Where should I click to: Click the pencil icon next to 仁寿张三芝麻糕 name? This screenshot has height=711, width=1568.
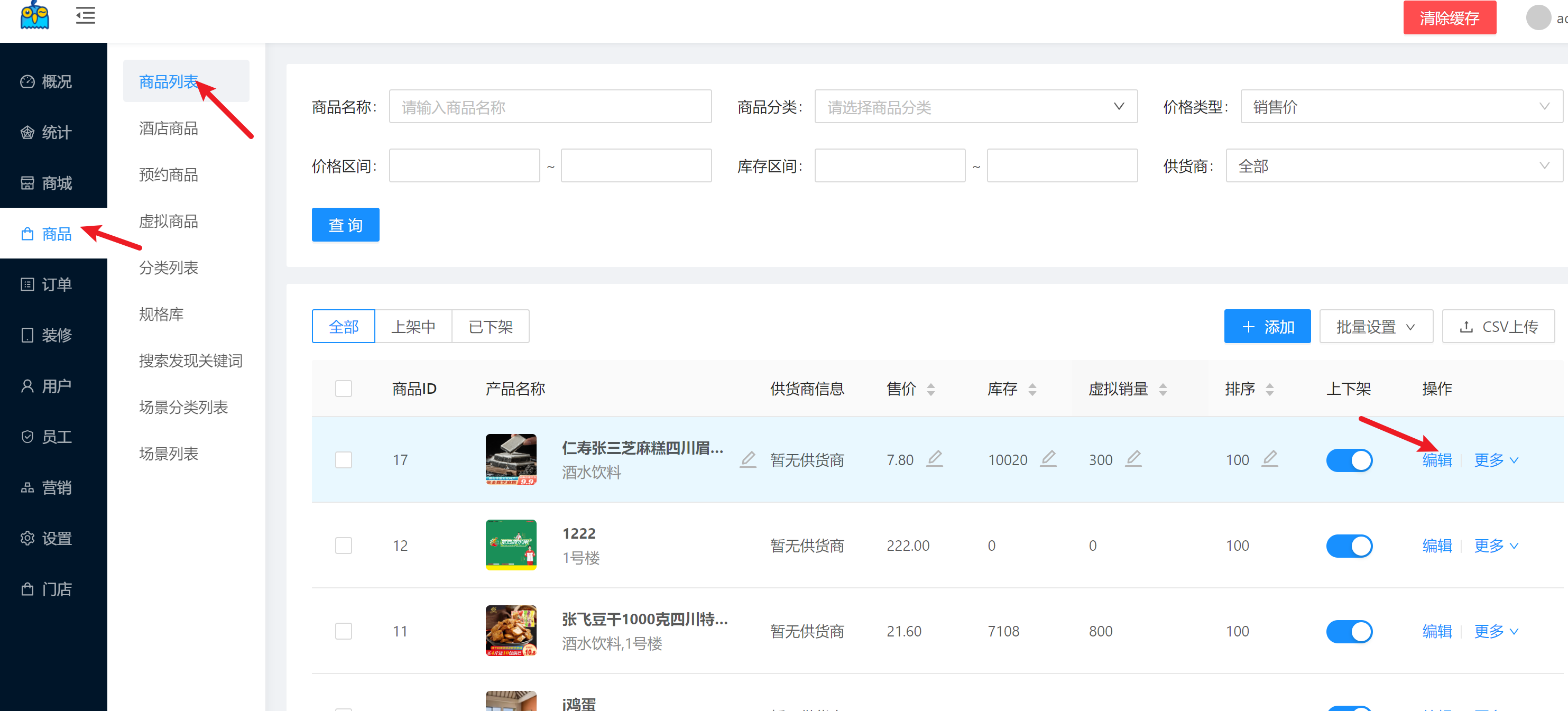click(748, 459)
